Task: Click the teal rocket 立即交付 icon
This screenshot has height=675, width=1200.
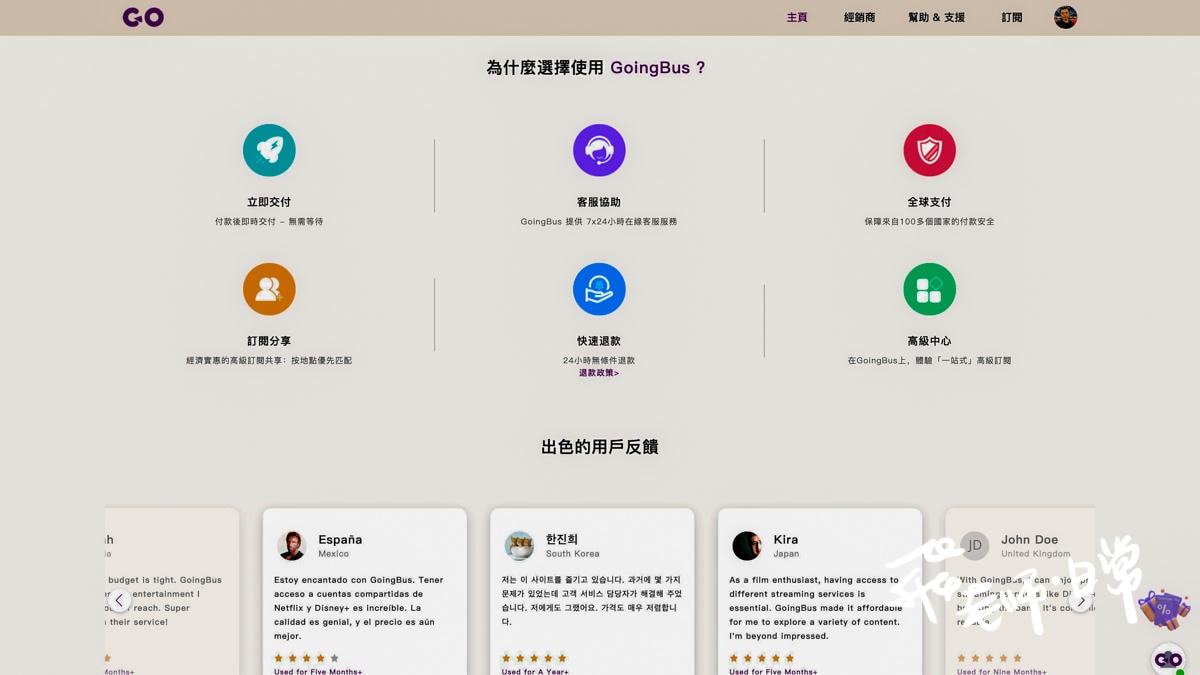Action: pyautogui.click(x=269, y=150)
